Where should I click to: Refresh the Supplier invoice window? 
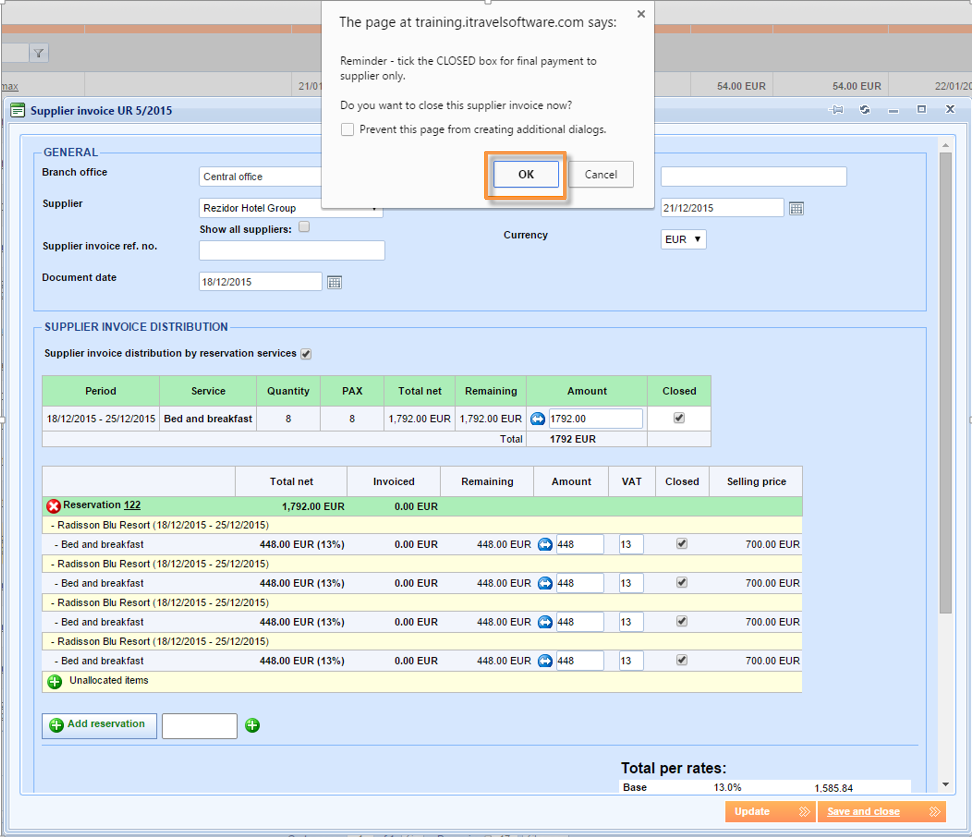[x=865, y=110]
